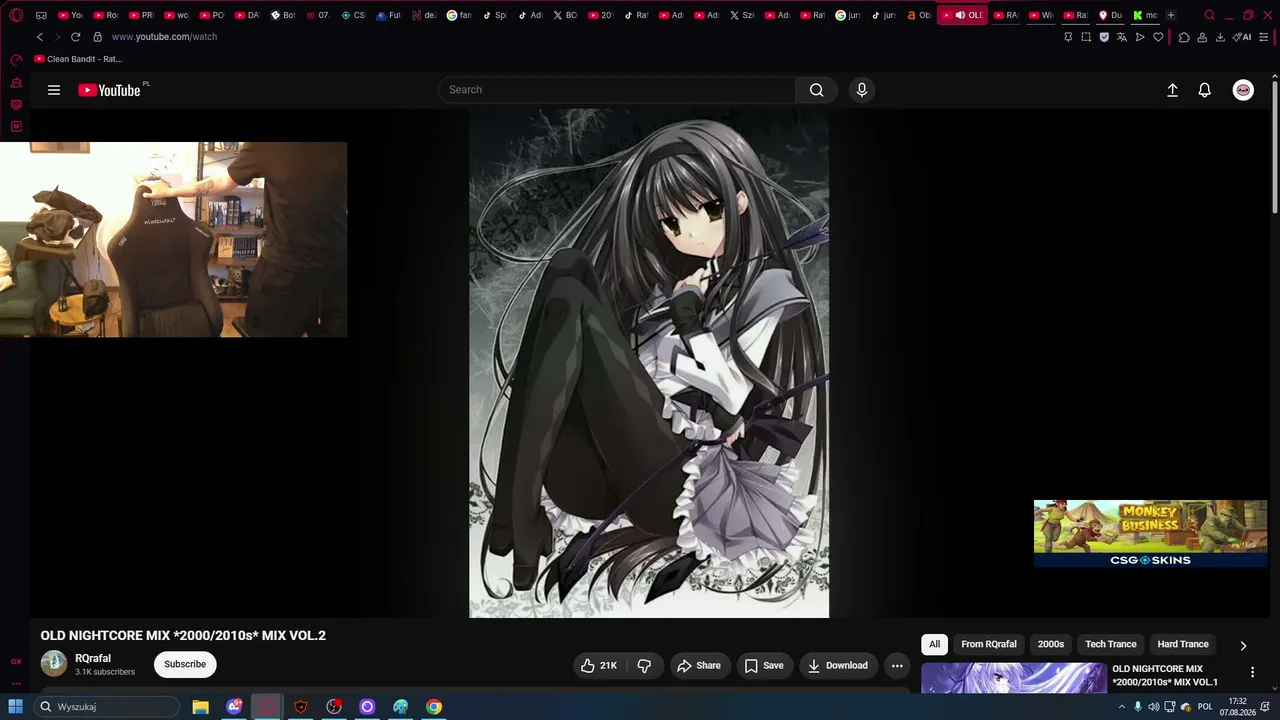The width and height of the screenshot is (1280, 720).
Task: Open the volume control in system tray
Action: tap(1154, 707)
